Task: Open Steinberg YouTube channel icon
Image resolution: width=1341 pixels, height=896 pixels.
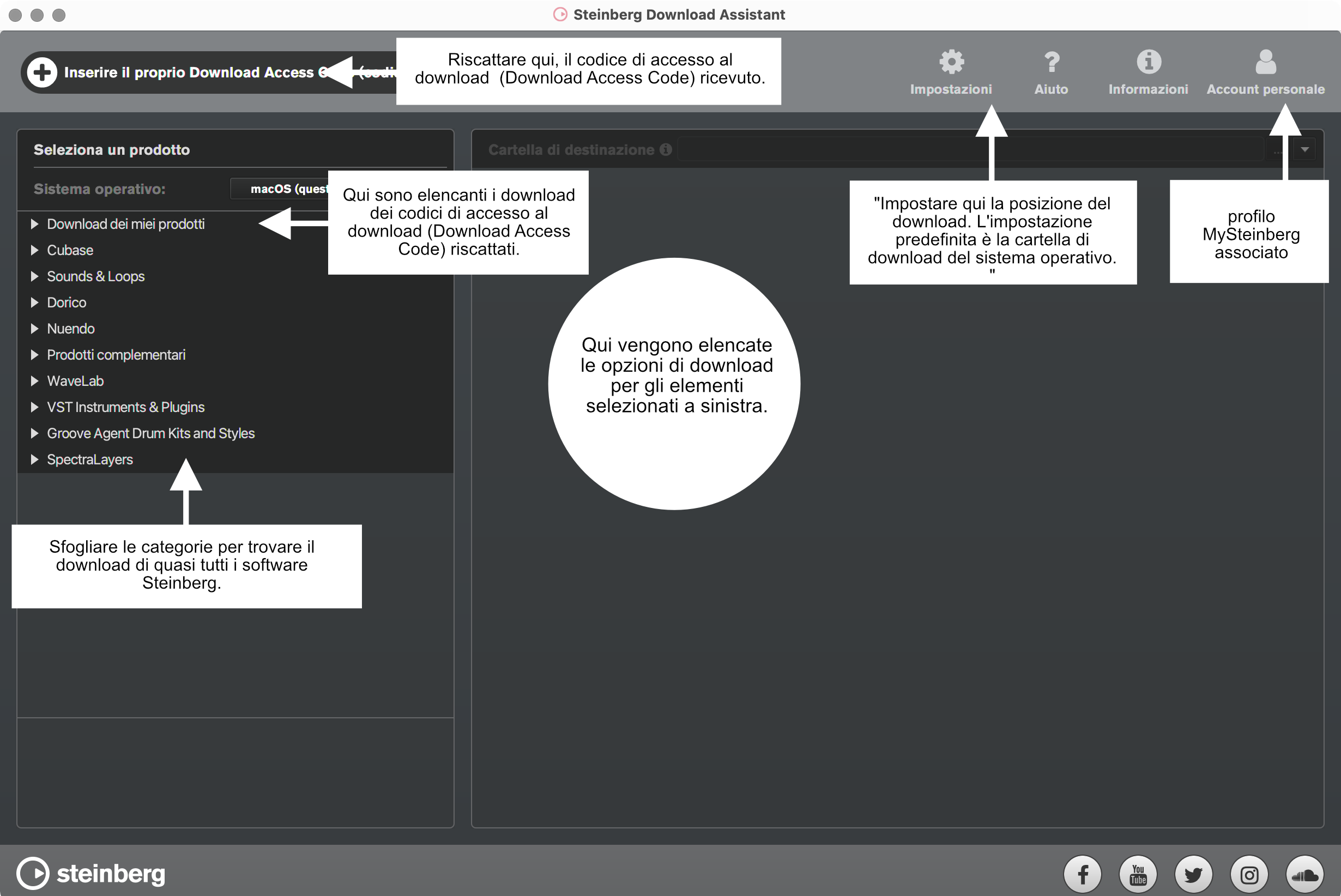Action: [1138, 874]
